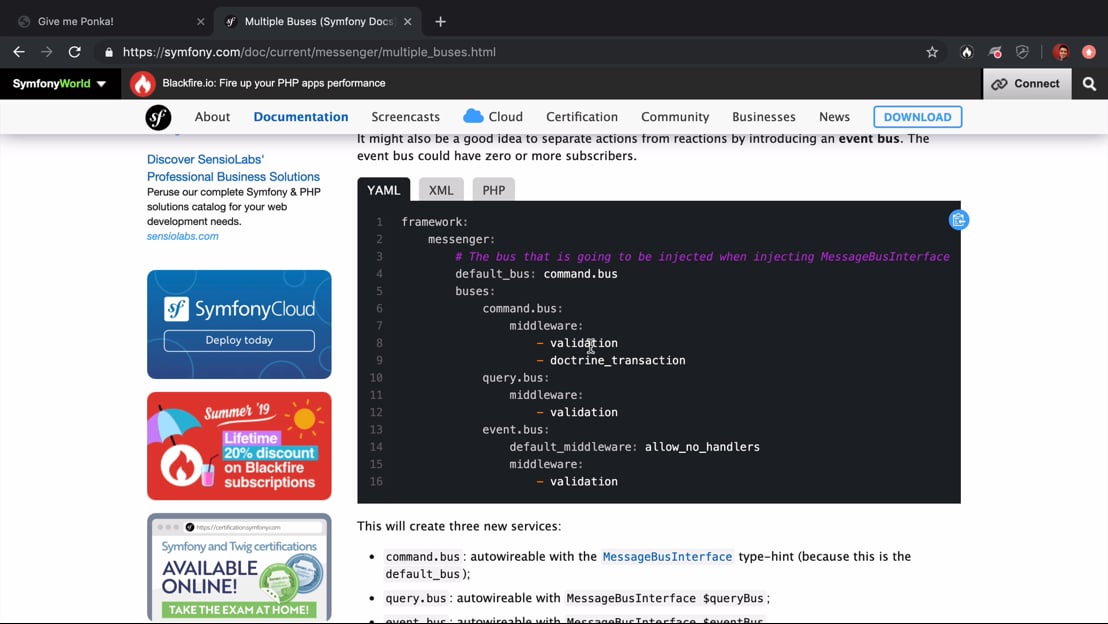Viewport: 1108px width, 624px height.
Task: Switch to the PHP code tab
Action: 494,190
